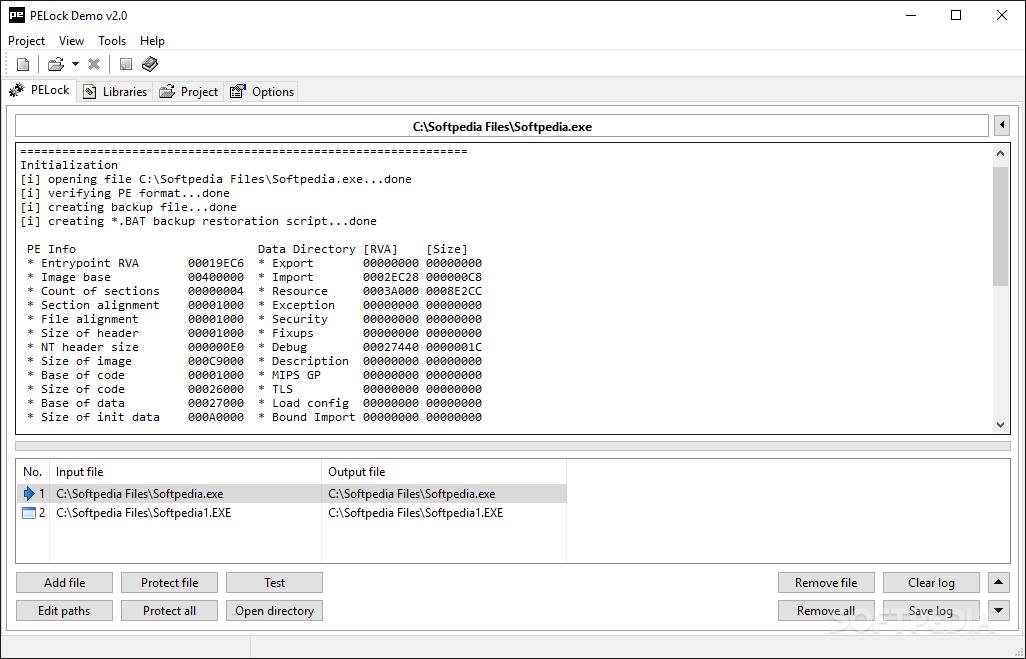Screen dimensions: 1026x659
Task: Click the blue arrow icon on row 1
Action: [x=29, y=493]
